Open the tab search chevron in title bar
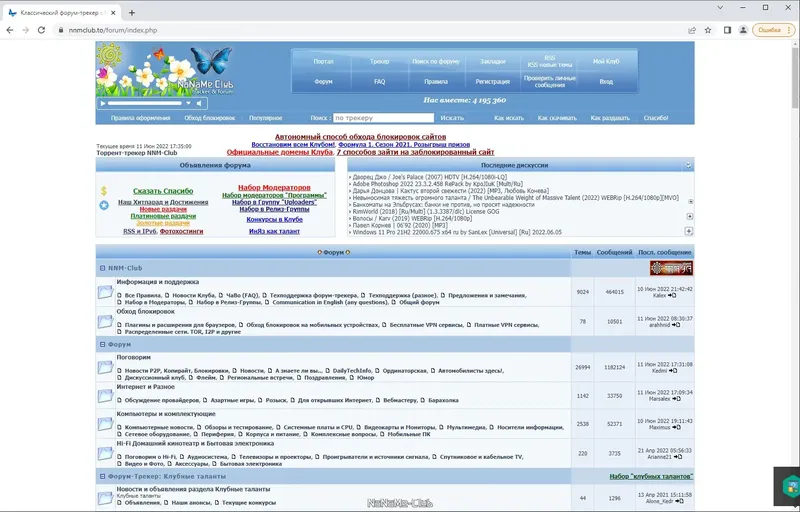 click(720, 8)
